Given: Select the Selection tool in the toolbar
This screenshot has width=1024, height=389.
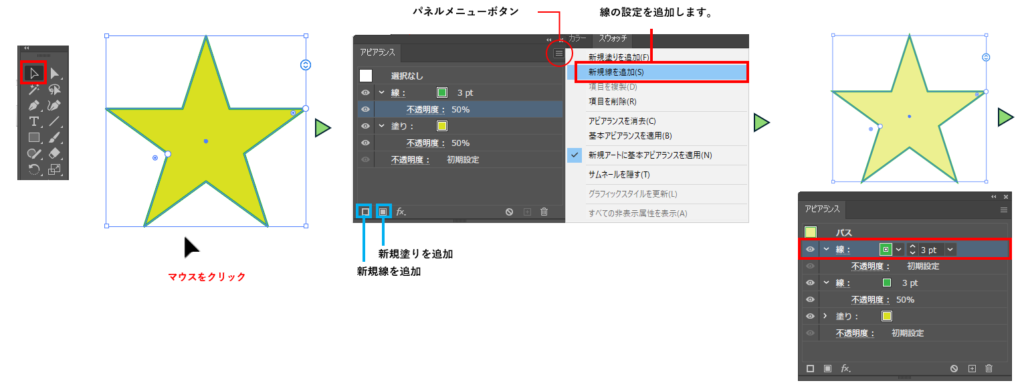Looking at the screenshot, I should (x=33, y=72).
